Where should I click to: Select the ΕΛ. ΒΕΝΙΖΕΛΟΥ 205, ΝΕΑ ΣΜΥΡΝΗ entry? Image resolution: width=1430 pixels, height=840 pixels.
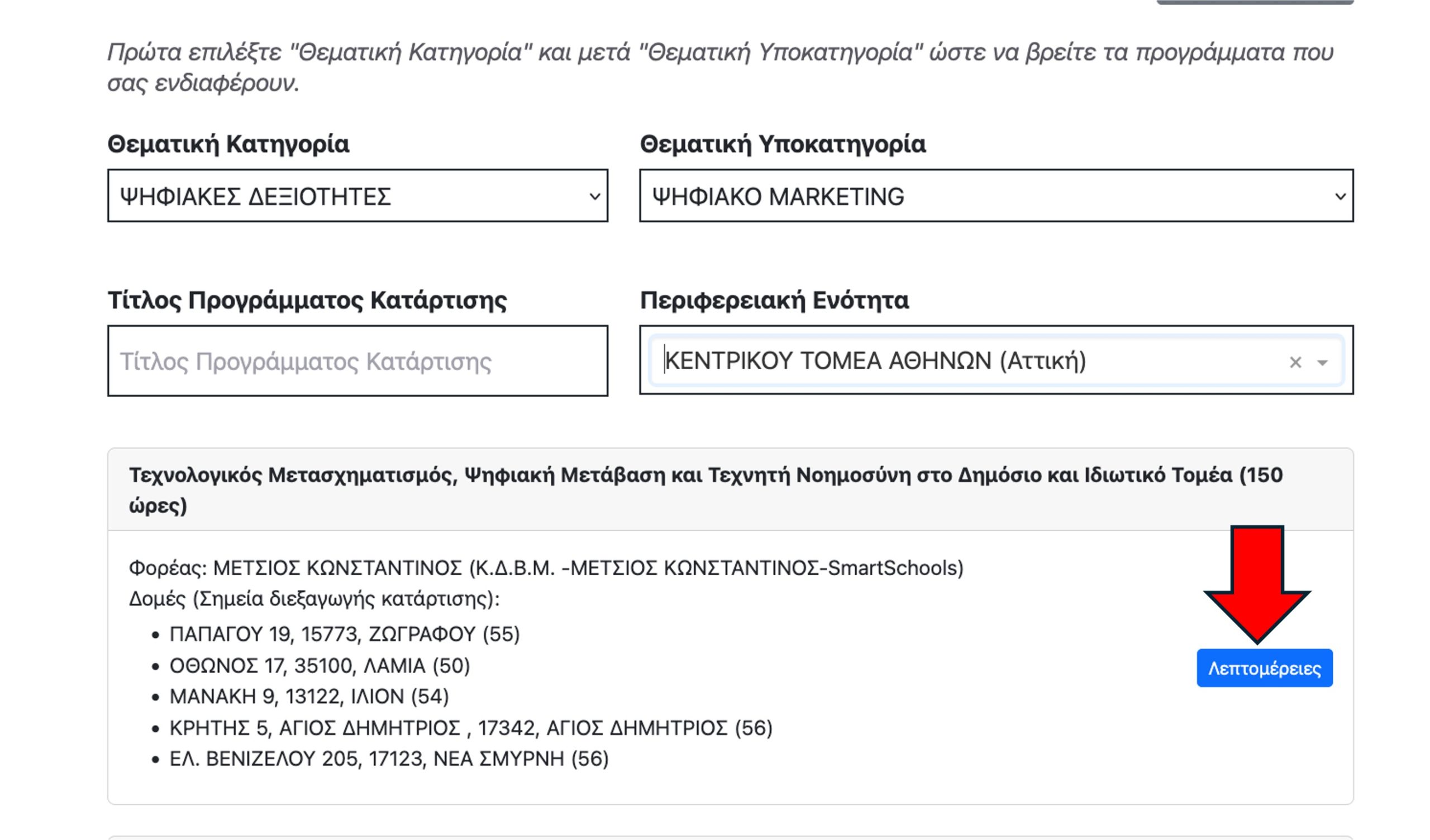pyautogui.click(x=389, y=759)
